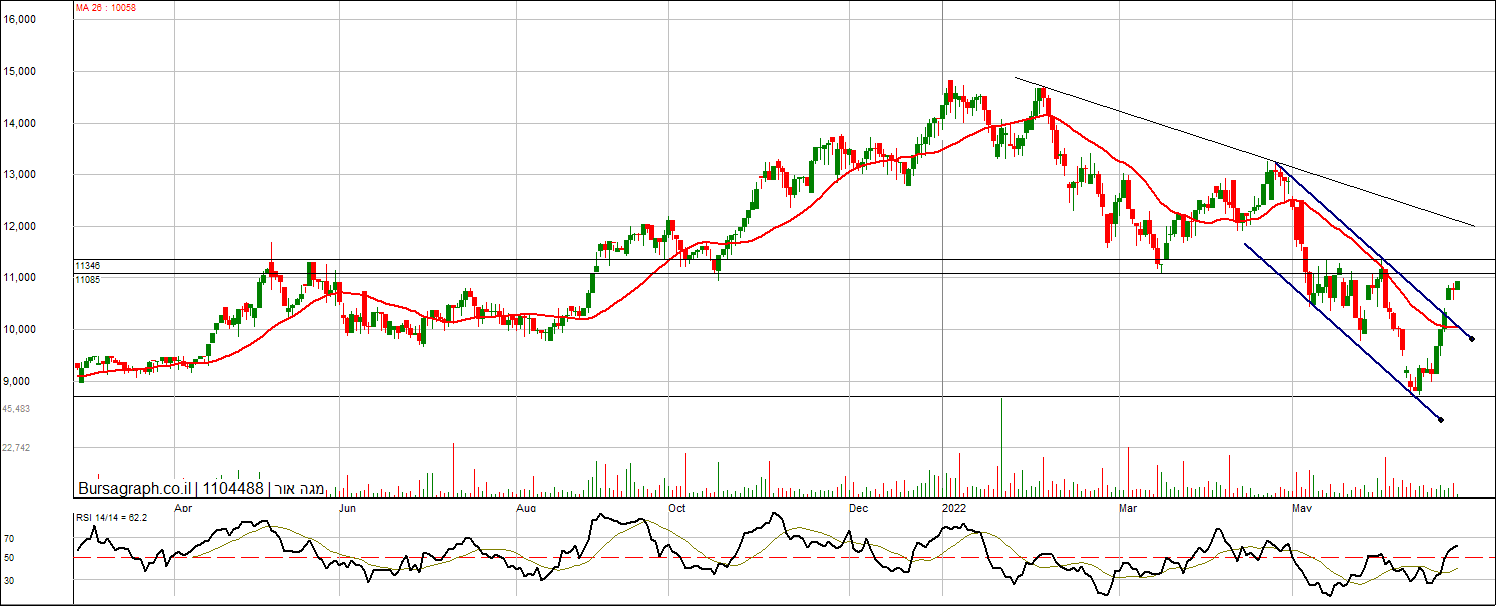
Task: Click the lower blue channel line end dot
Action: click(1440, 419)
